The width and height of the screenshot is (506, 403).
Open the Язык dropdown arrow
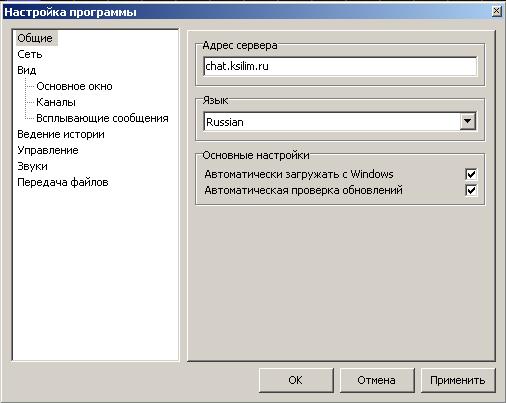468,121
